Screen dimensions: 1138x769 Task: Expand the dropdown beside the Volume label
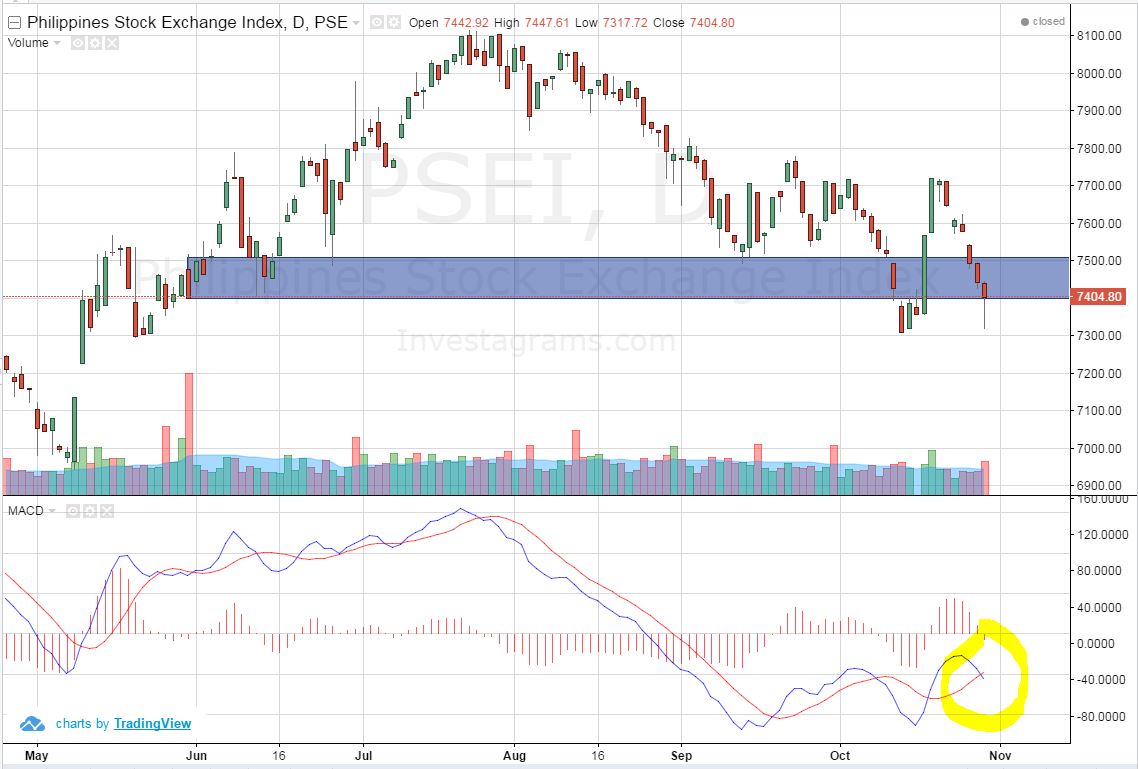pyautogui.click(x=55, y=42)
